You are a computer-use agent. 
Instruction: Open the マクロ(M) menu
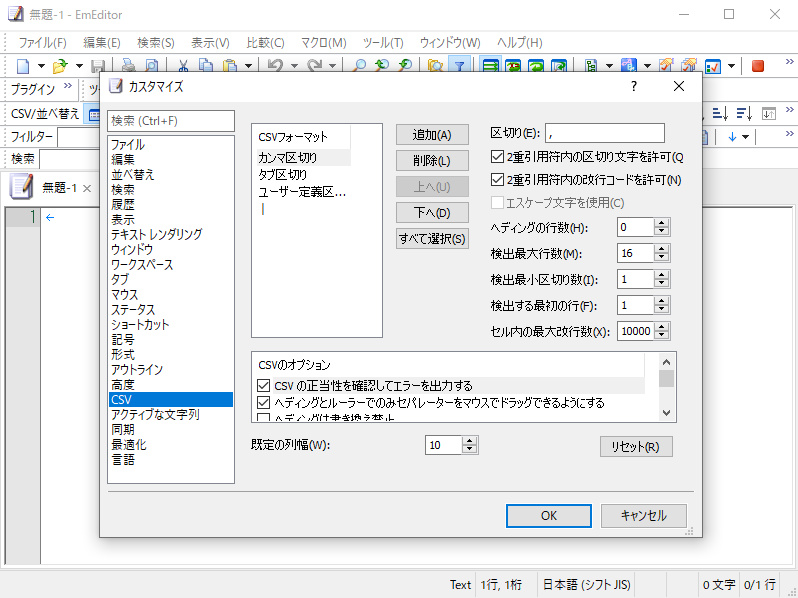pyautogui.click(x=324, y=43)
